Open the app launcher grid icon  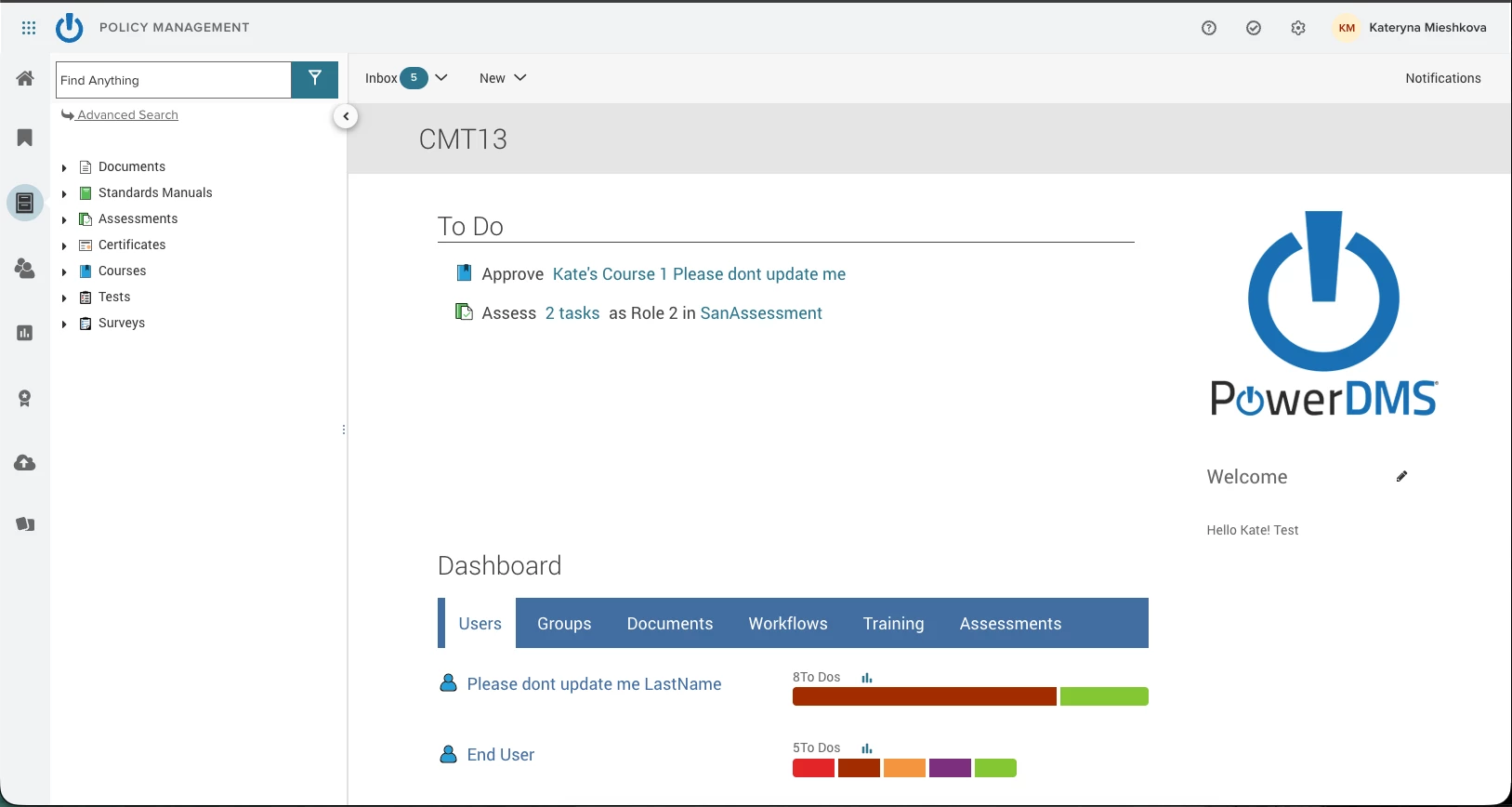click(29, 28)
